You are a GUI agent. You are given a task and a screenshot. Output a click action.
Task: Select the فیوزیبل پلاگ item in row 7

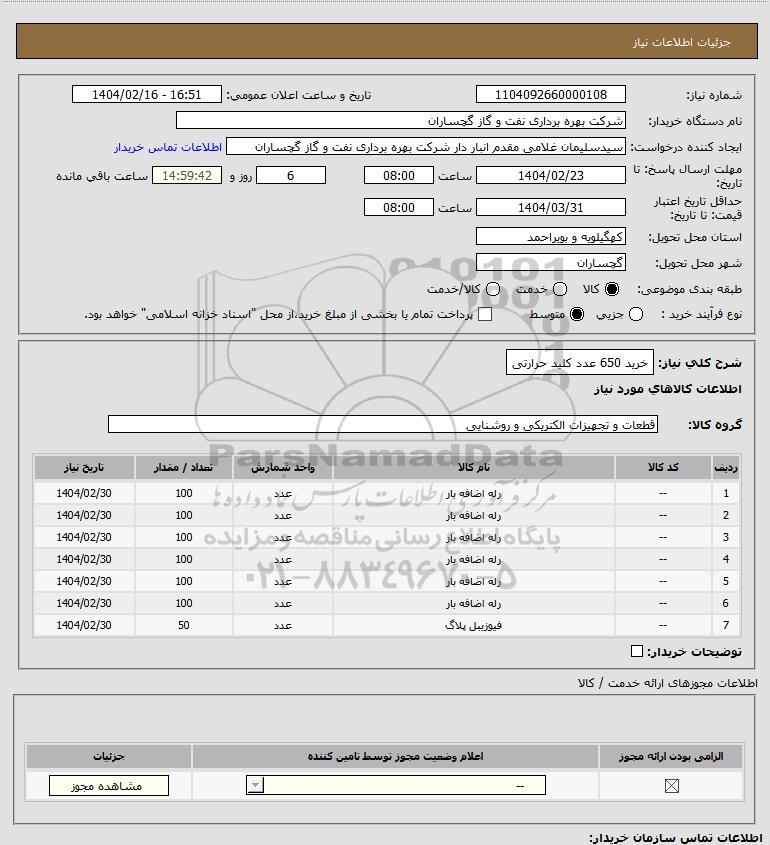click(x=474, y=625)
